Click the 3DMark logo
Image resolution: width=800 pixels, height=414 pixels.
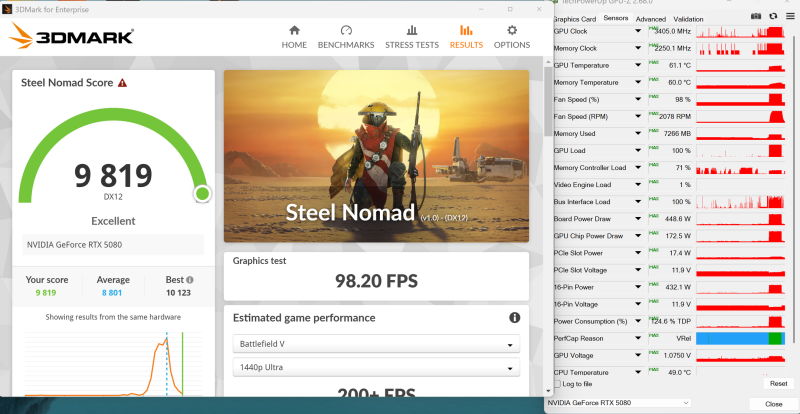click(71, 36)
